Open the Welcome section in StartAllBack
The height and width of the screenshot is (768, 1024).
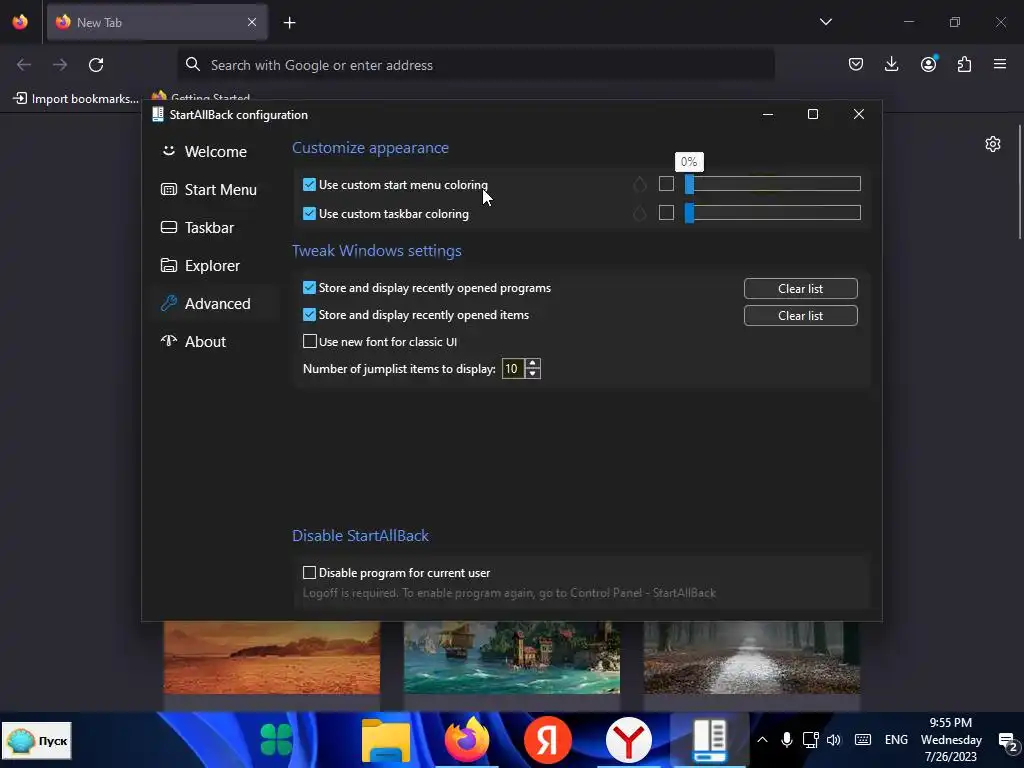pyautogui.click(x=204, y=152)
